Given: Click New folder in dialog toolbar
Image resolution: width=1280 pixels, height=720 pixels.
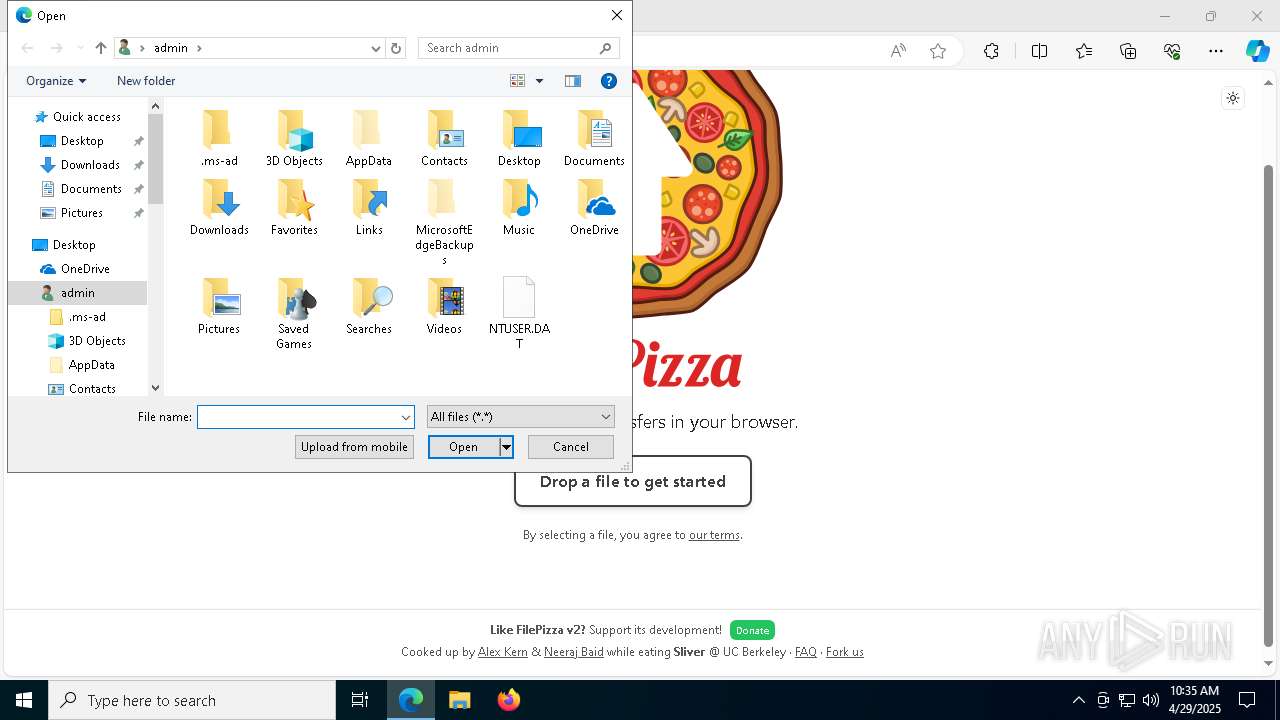Looking at the screenshot, I should tap(146, 81).
